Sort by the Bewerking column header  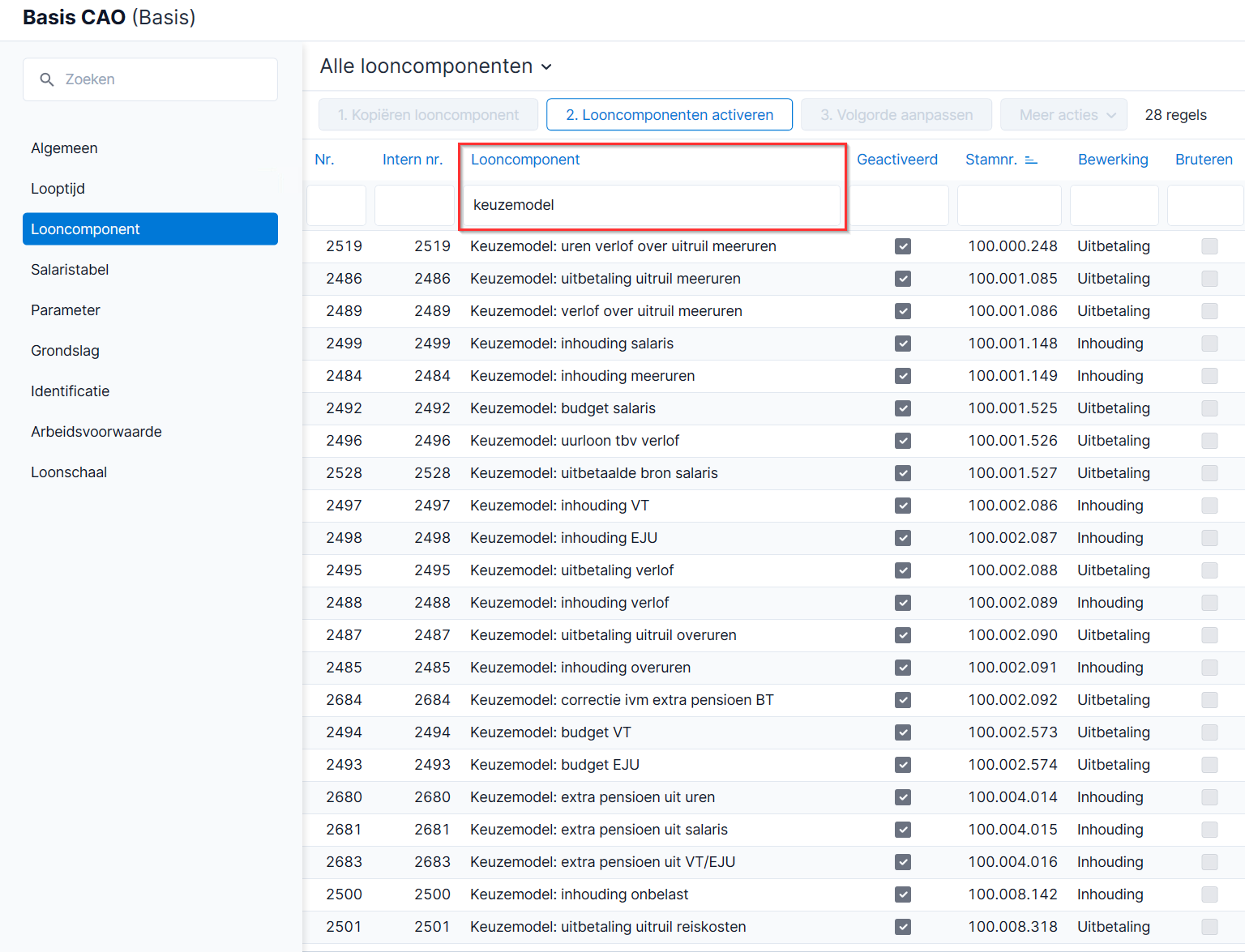click(x=1113, y=160)
